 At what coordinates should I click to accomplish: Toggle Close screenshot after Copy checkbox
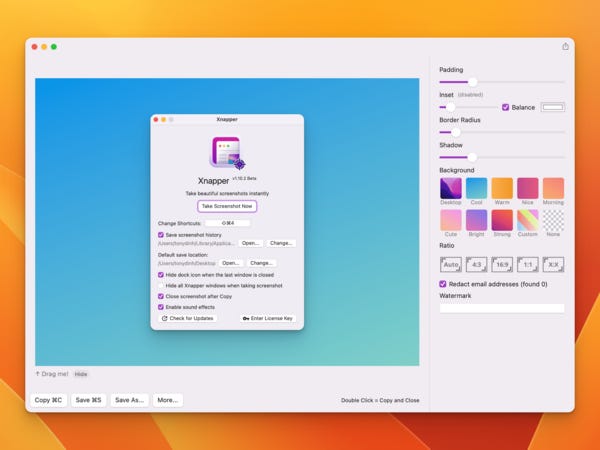[161, 296]
